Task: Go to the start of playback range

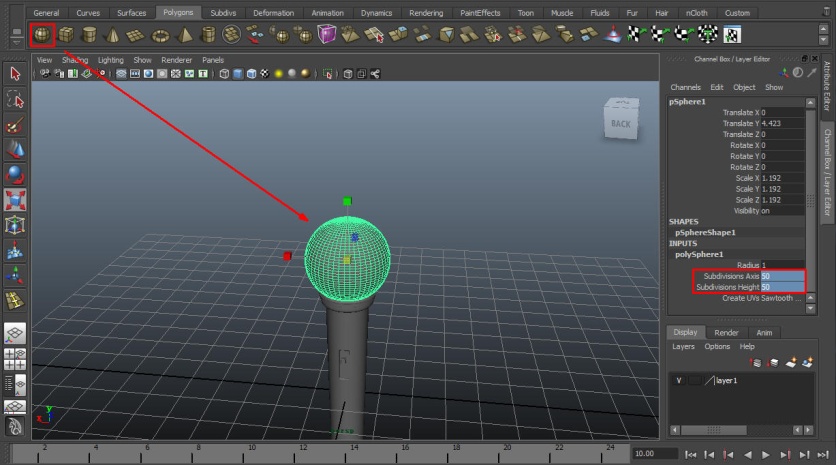Action: click(690, 455)
